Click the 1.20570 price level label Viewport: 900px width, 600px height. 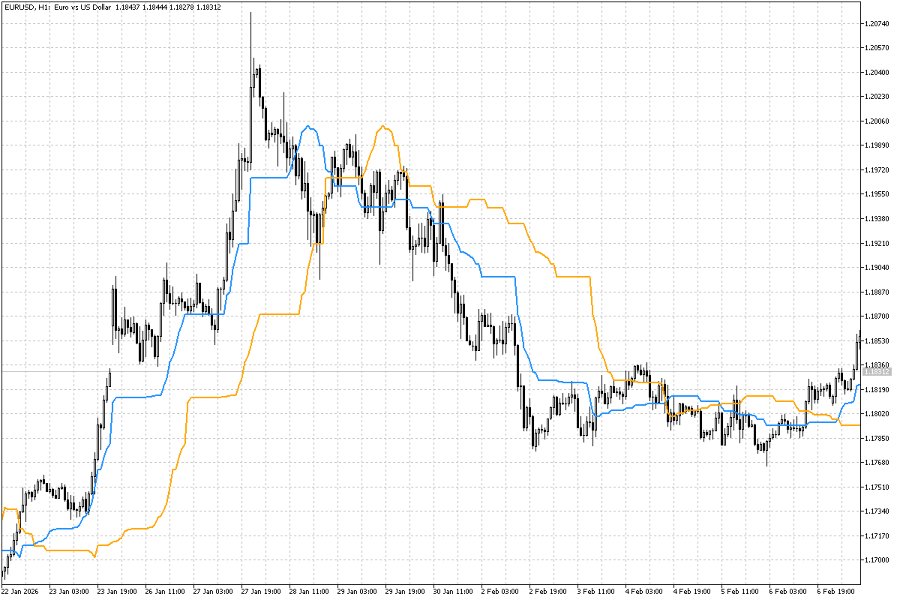[x=876, y=48]
